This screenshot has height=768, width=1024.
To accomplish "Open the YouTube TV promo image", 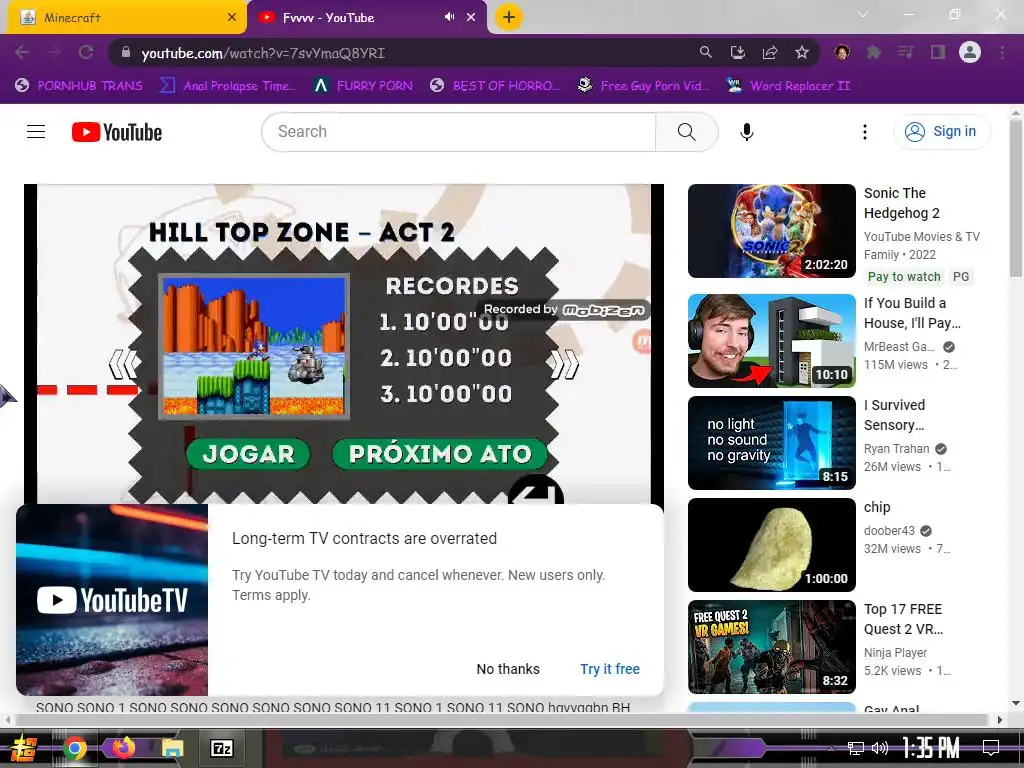I will [x=112, y=600].
